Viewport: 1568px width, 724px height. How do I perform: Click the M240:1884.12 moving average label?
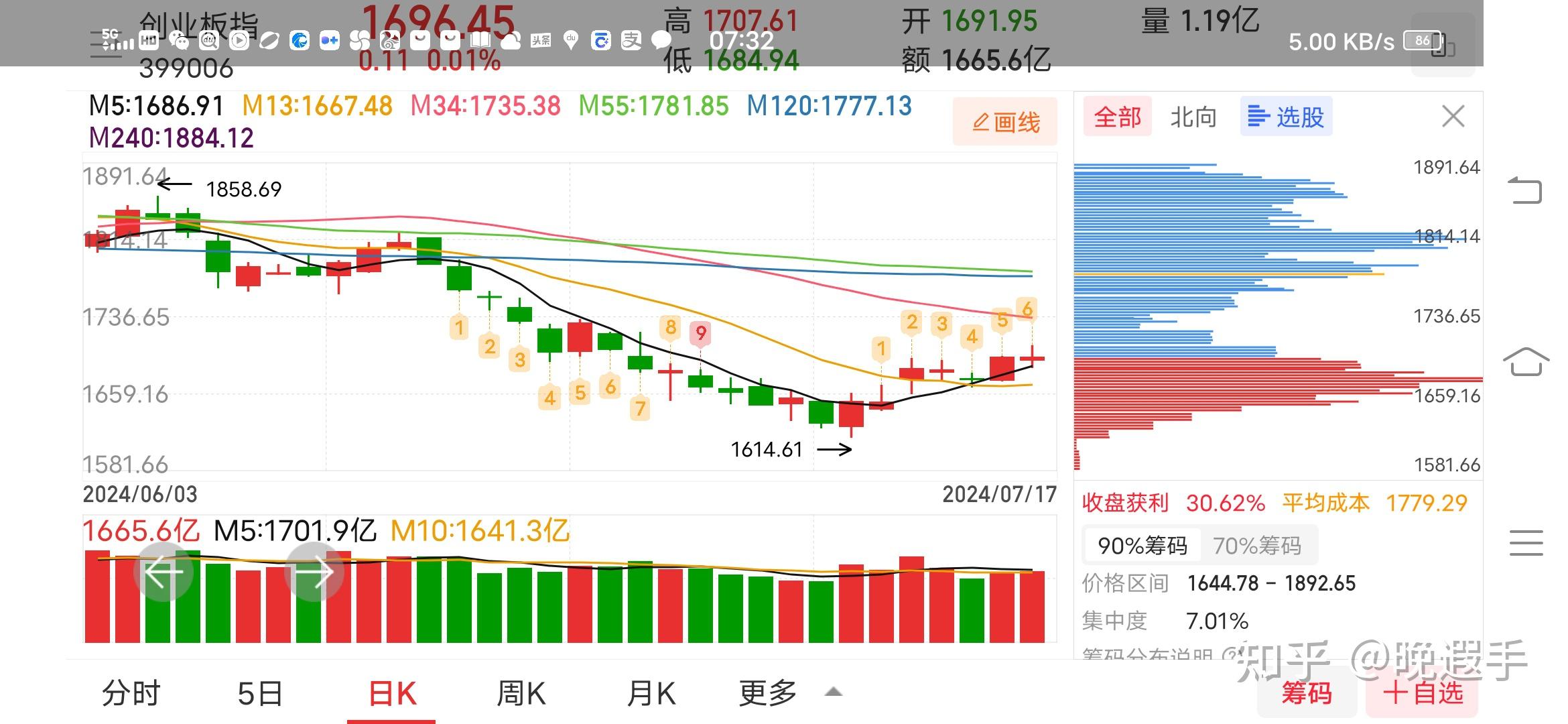coord(172,138)
